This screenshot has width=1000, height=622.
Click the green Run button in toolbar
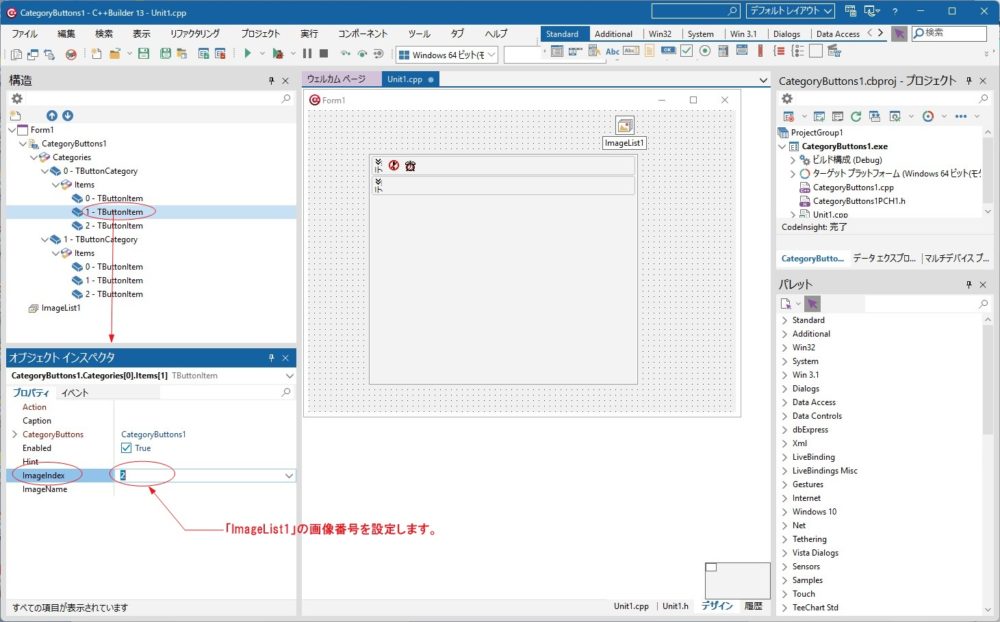(x=246, y=53)
